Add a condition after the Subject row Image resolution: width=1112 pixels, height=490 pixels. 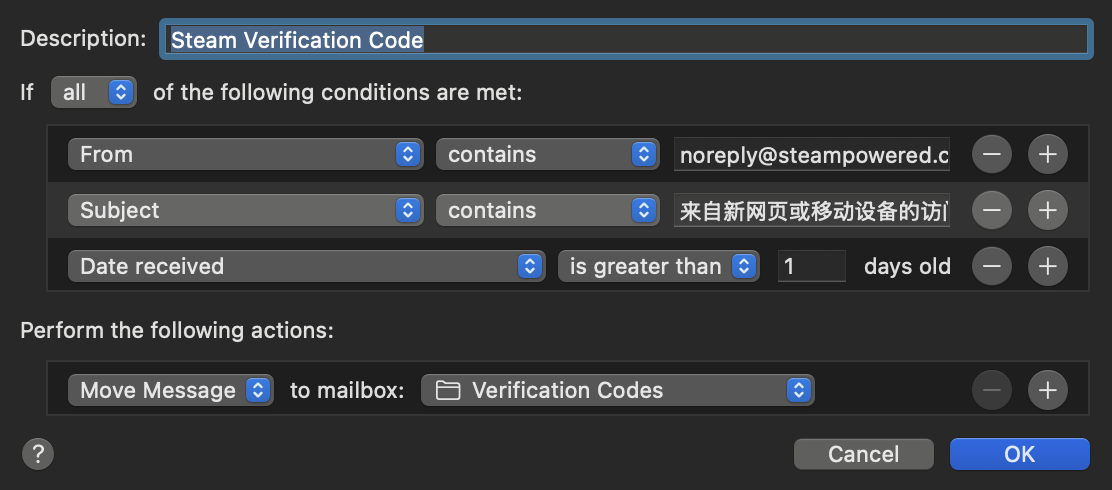(1047, 210)
